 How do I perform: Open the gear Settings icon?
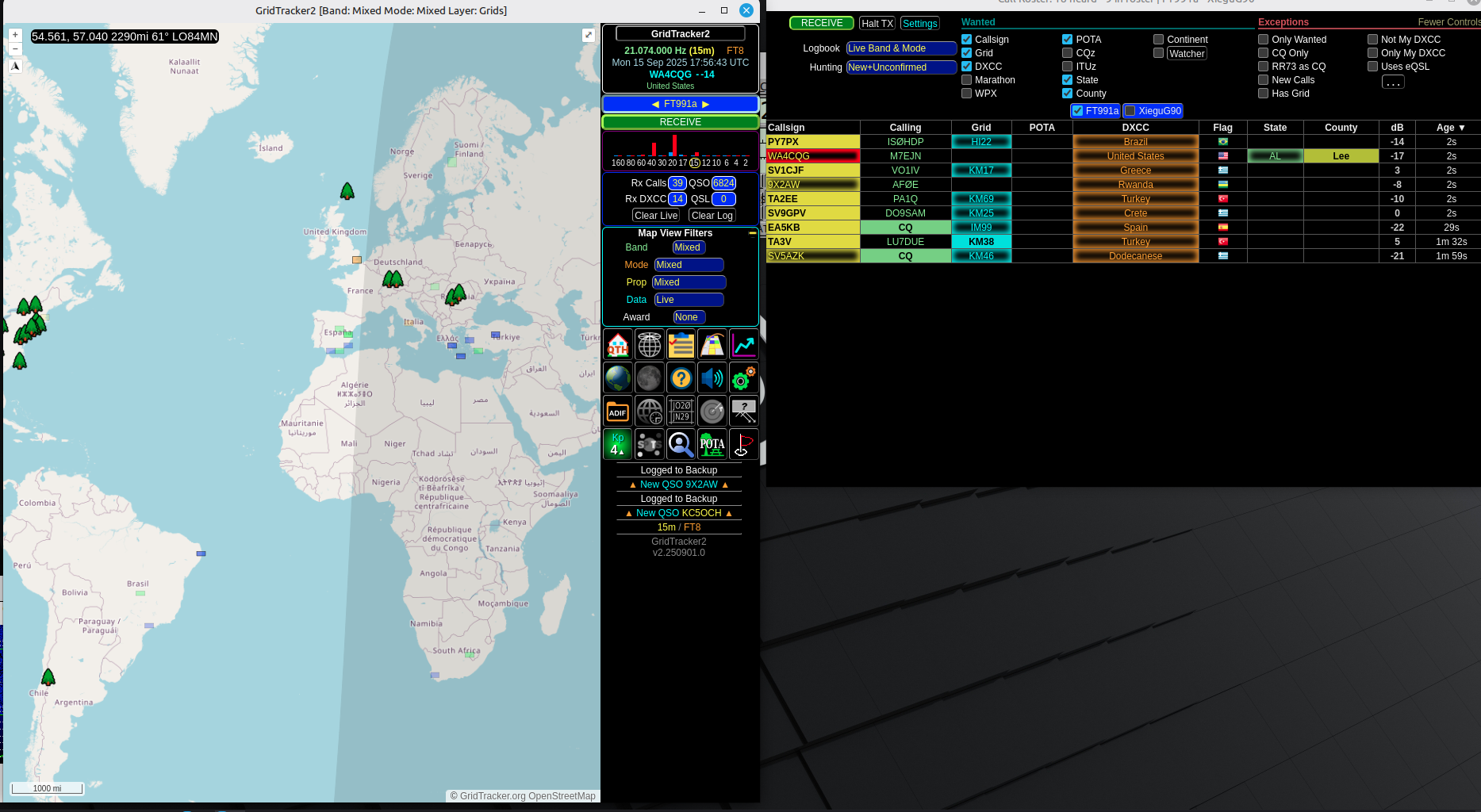point(742,377)
